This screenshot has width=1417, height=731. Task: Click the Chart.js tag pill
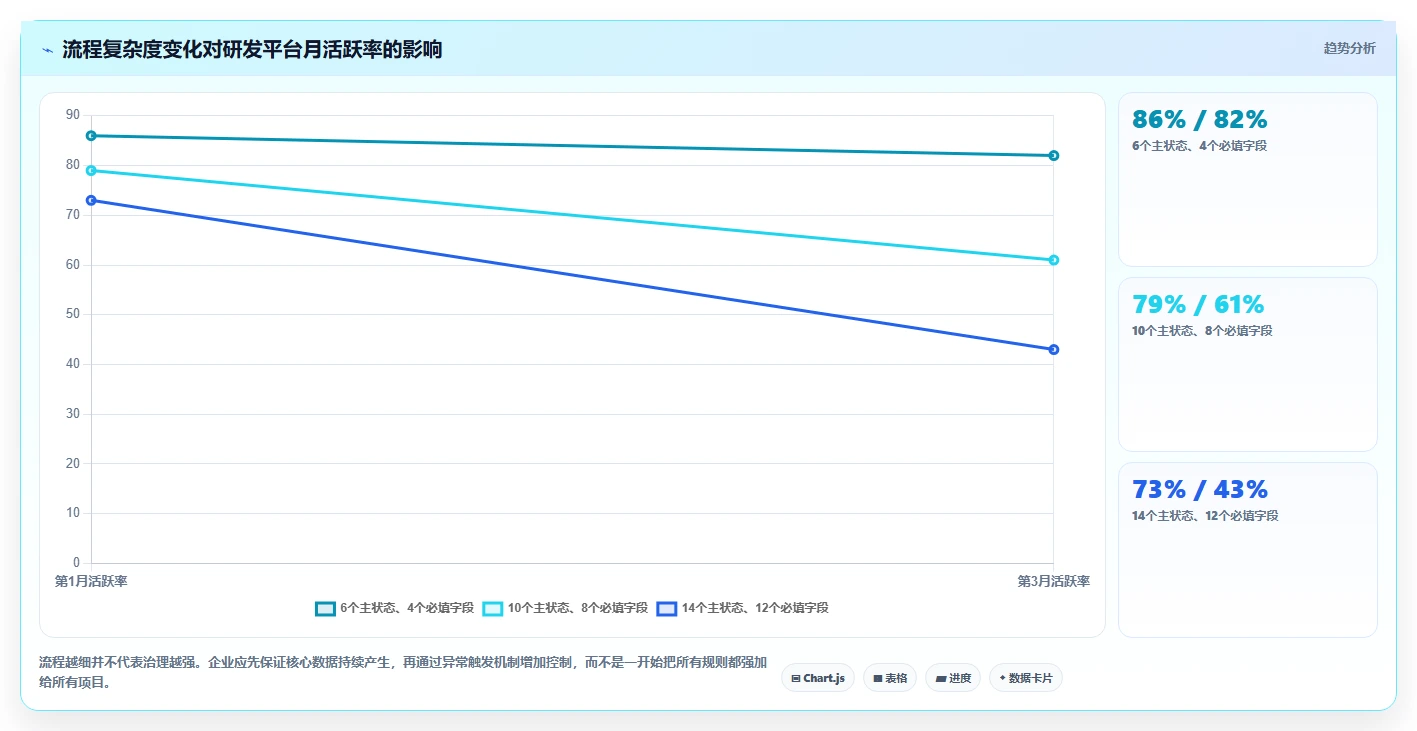pyautogui.click(x=818, y=678)
